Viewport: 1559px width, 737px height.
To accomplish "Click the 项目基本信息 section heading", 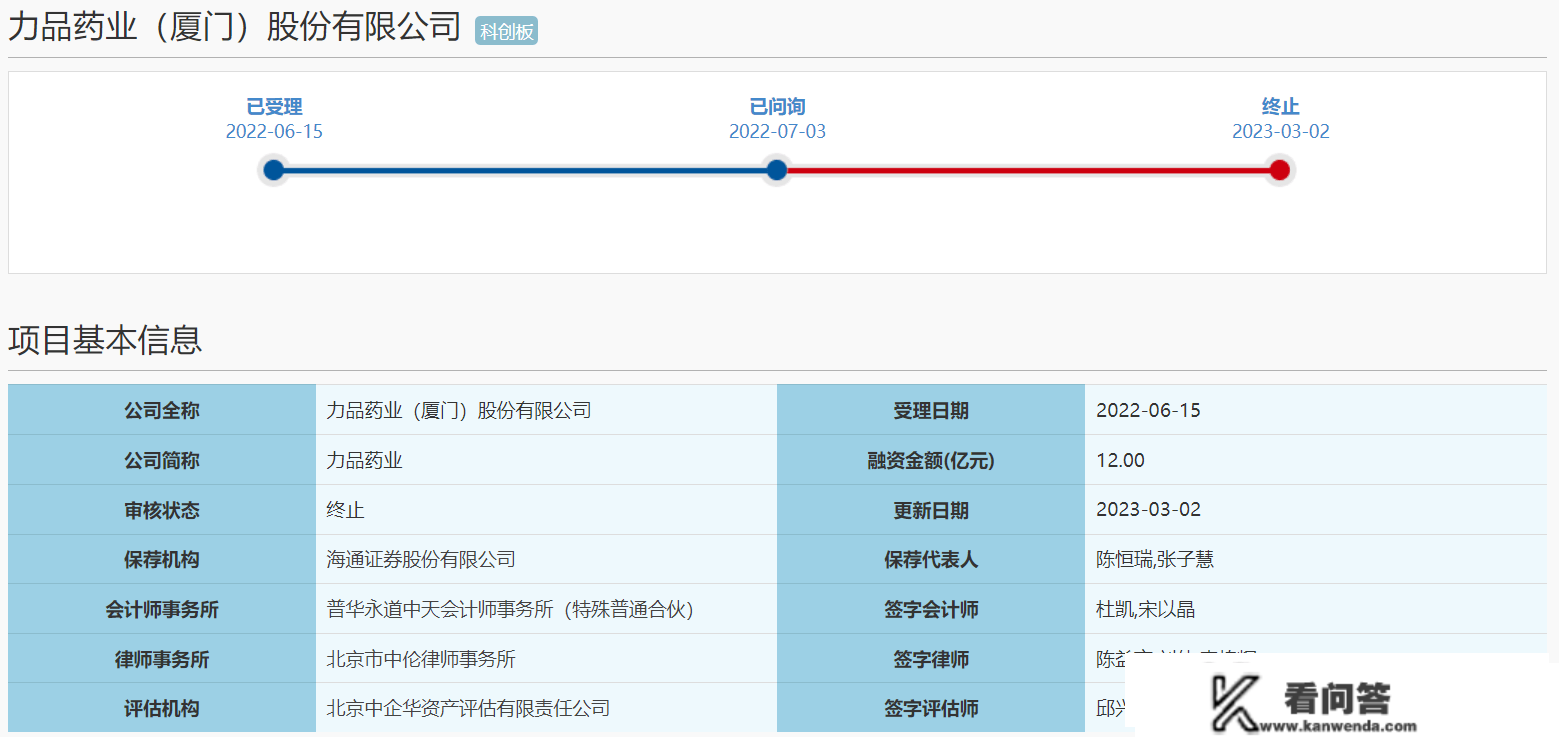I will point(105,340).
